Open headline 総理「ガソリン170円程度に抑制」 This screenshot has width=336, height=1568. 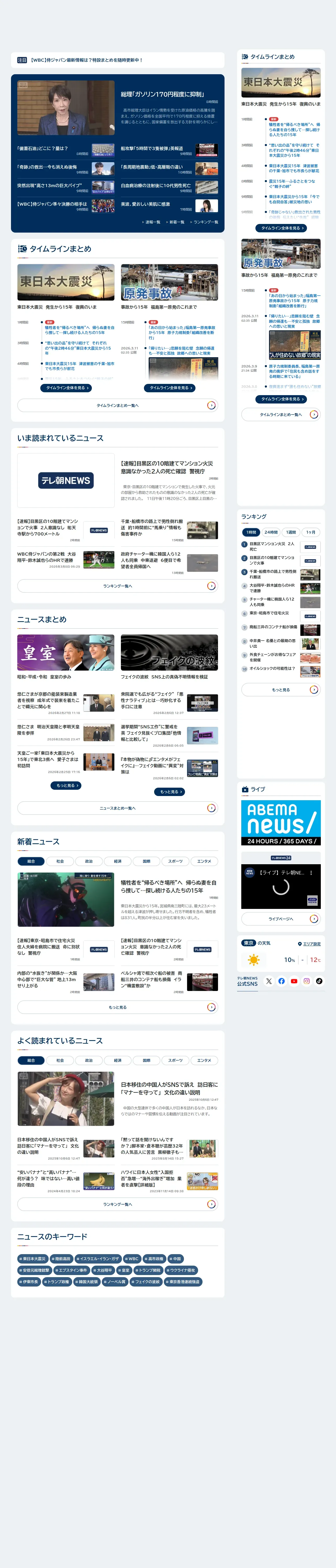[x=162, y=94]
